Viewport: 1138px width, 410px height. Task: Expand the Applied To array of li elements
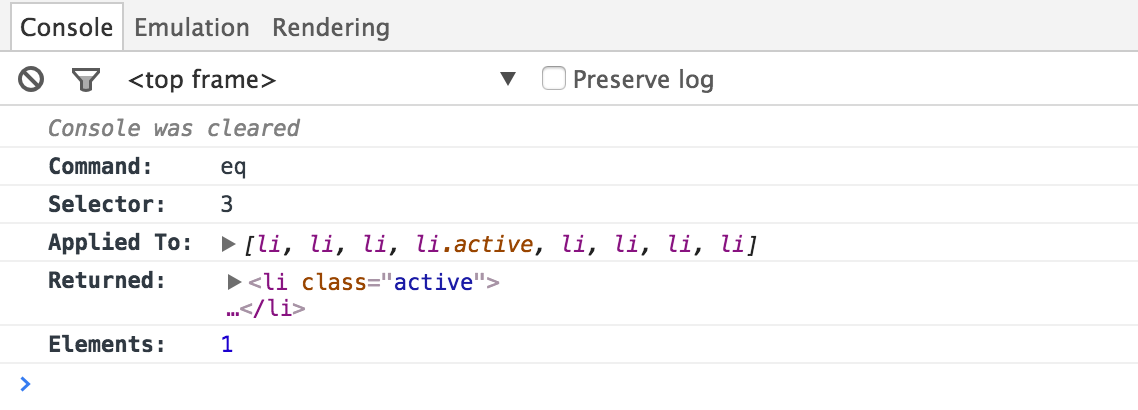click(x=228, y=243)
